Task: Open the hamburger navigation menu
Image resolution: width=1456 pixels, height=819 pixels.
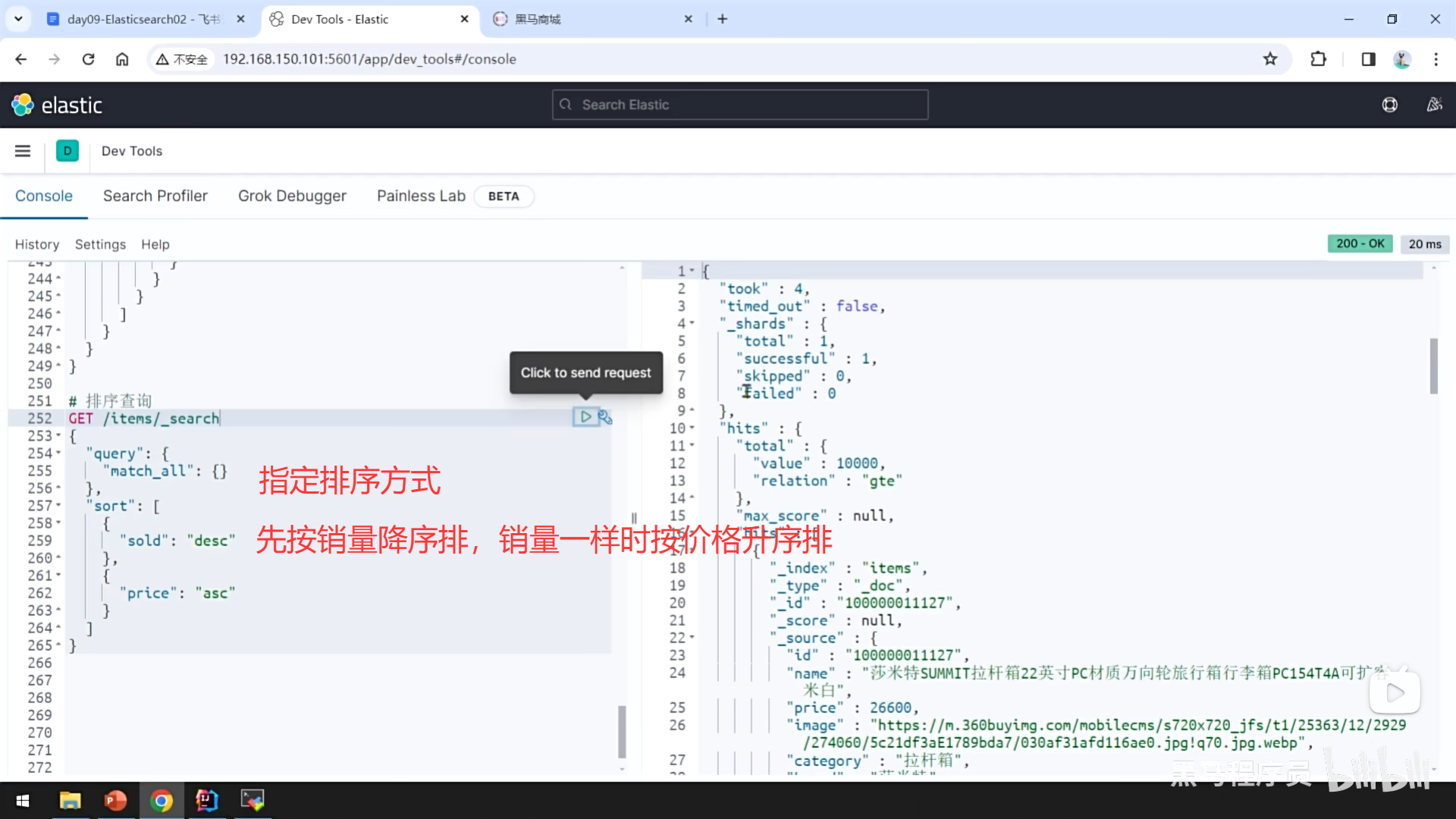Action: [23, 151]
